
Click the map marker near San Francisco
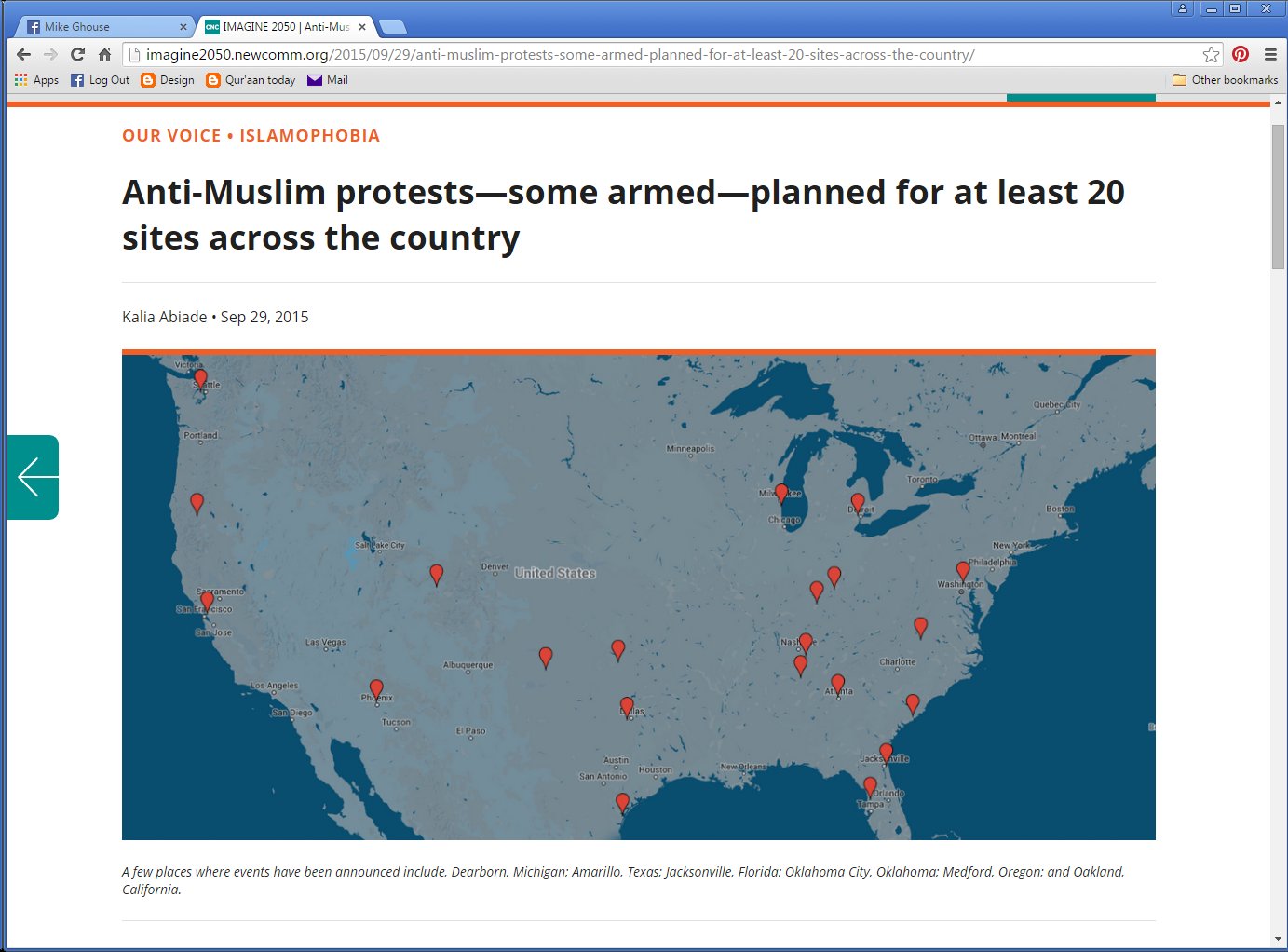[208, 602]
